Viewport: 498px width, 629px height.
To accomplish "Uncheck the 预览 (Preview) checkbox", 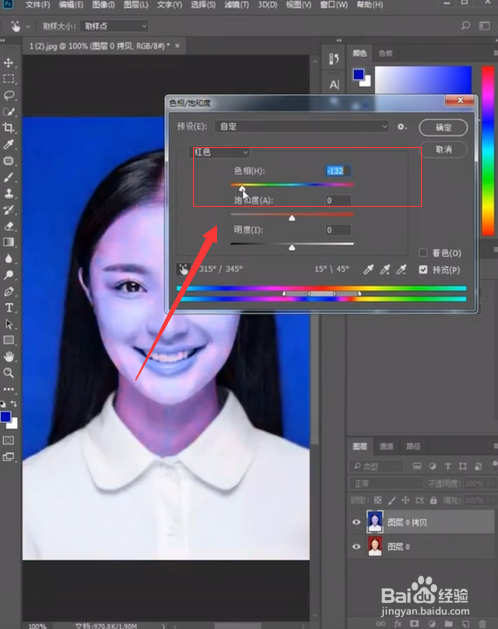I will (x=423, y=270).
